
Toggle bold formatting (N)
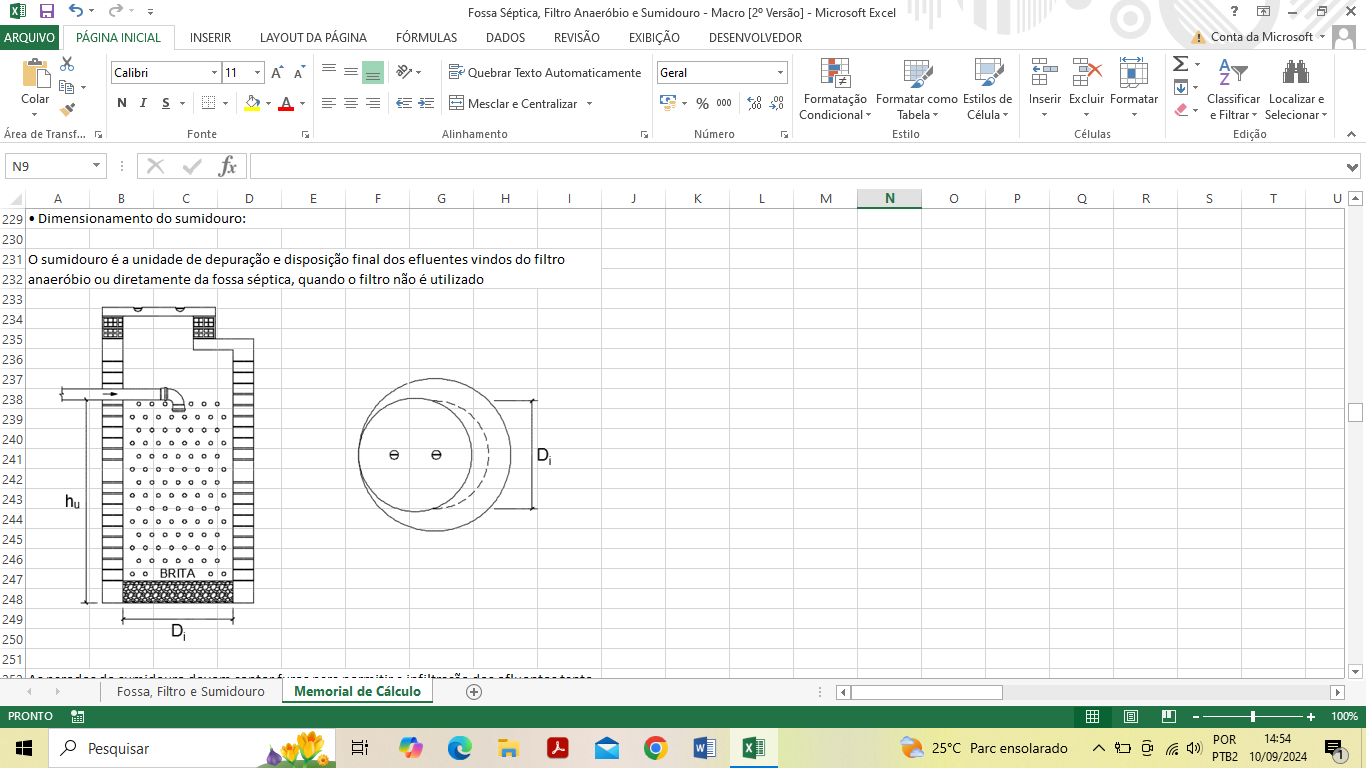pos(121,103)
